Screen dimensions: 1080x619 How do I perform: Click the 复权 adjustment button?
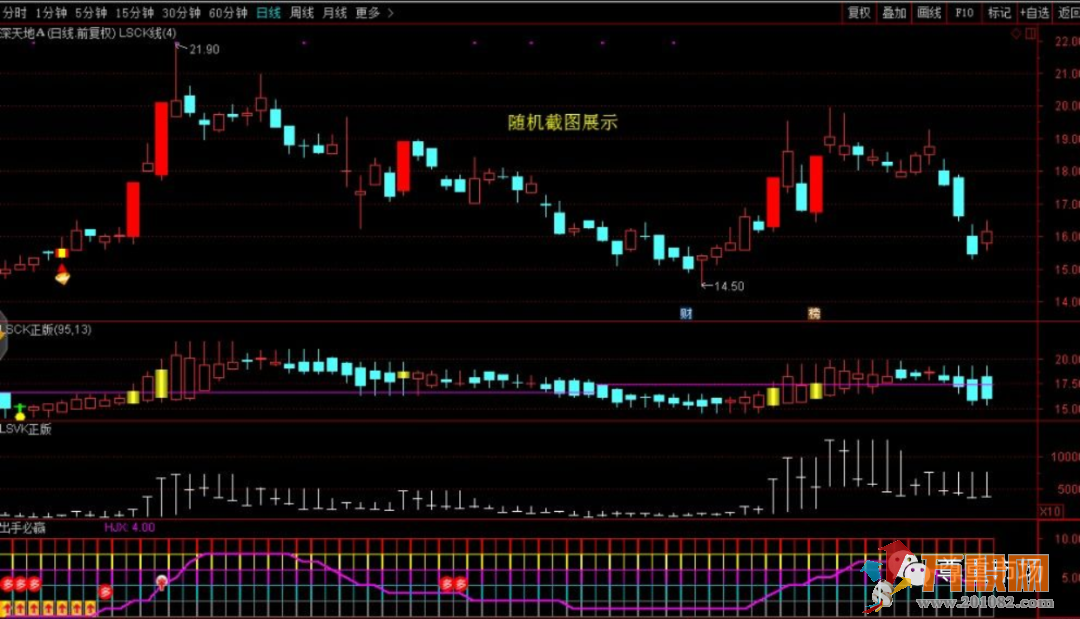click(859, 12)
